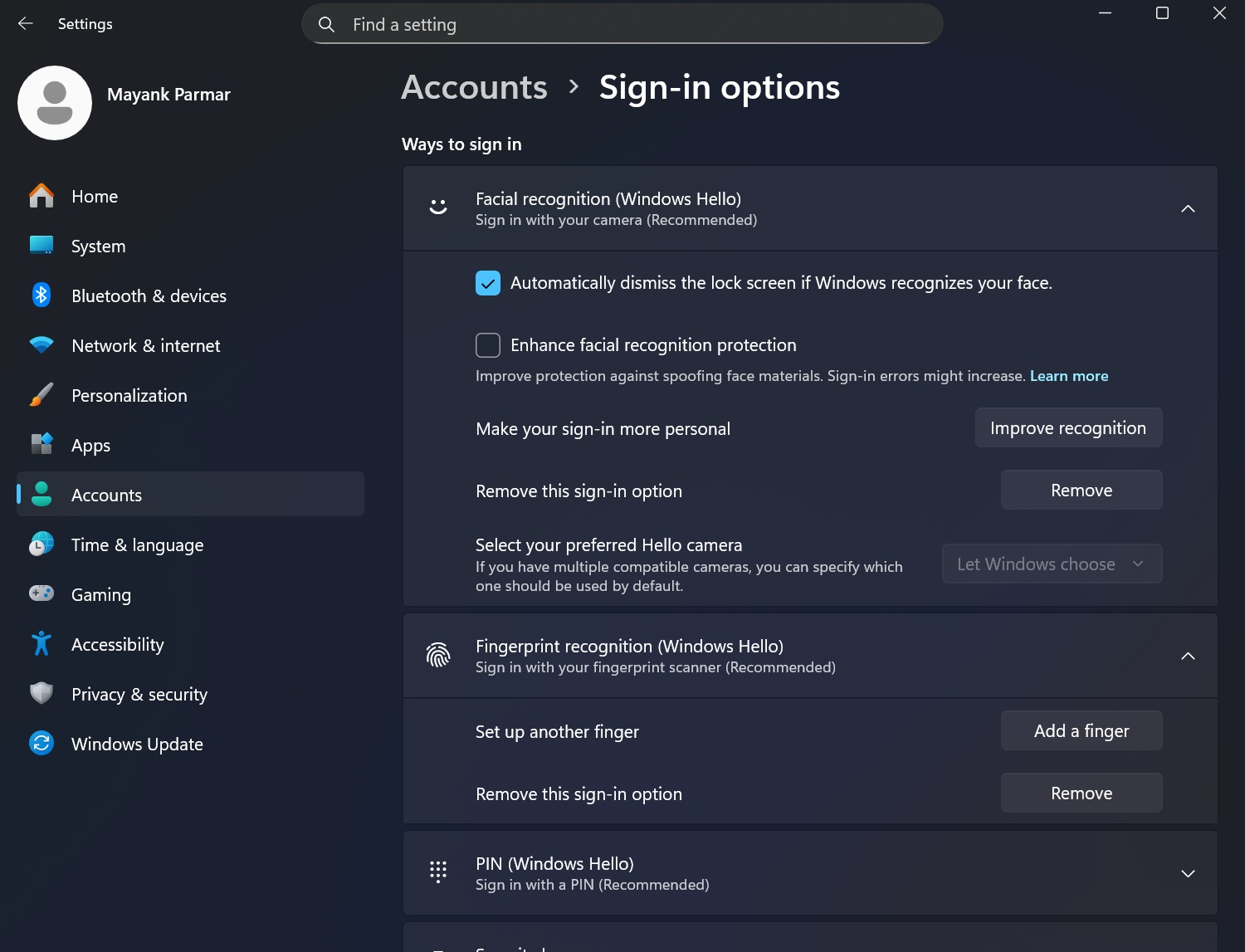Image resolution: width=1245 pixels, height=952 pixels.
Task: Click the Bluetooth & devices icon
Action: 41,295
